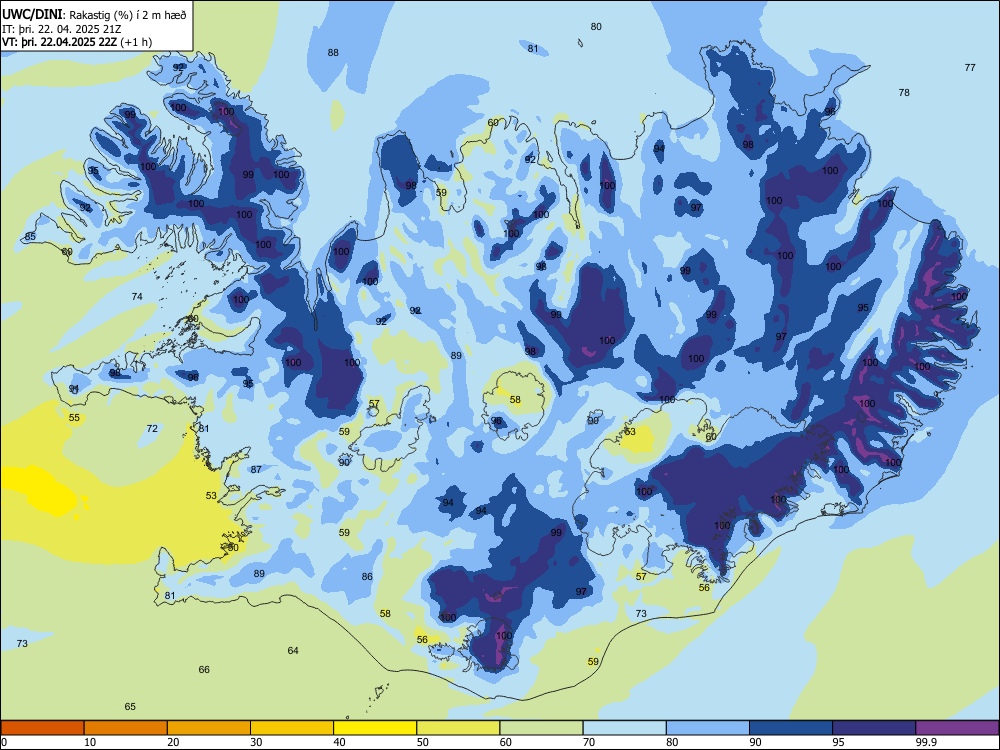
Task: Select the 'VT: þri. 22.04.2025 22Z' line
Action: click(x=59, y=42)
